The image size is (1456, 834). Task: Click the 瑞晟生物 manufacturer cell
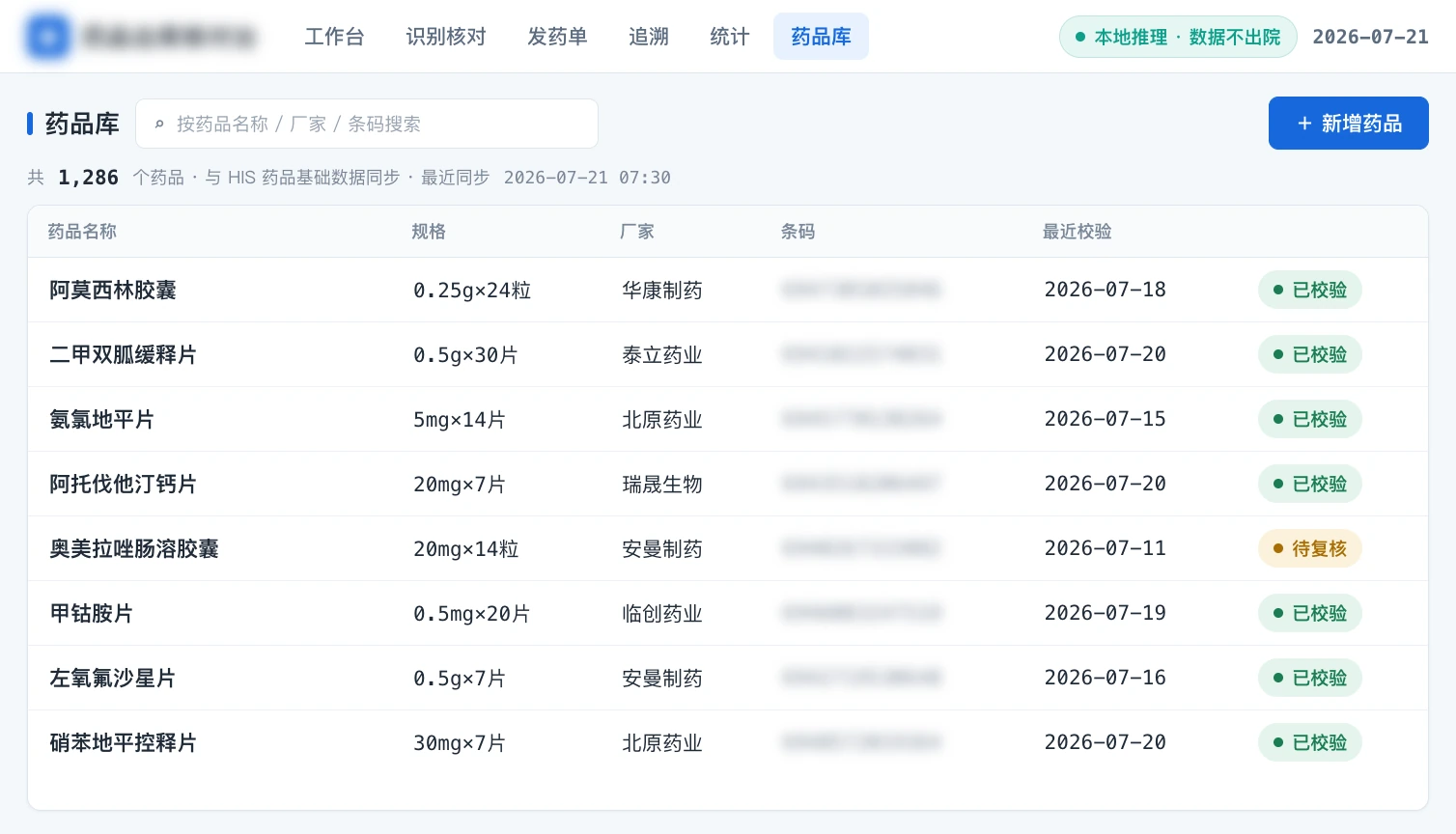tap(662, 485)
